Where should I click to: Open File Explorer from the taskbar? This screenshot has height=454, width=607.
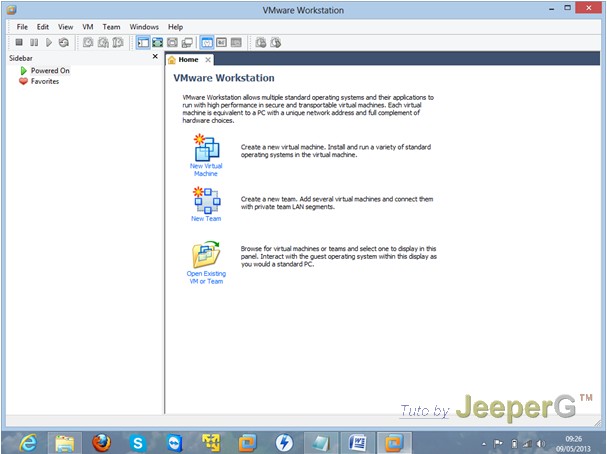[x=64, y=443]
